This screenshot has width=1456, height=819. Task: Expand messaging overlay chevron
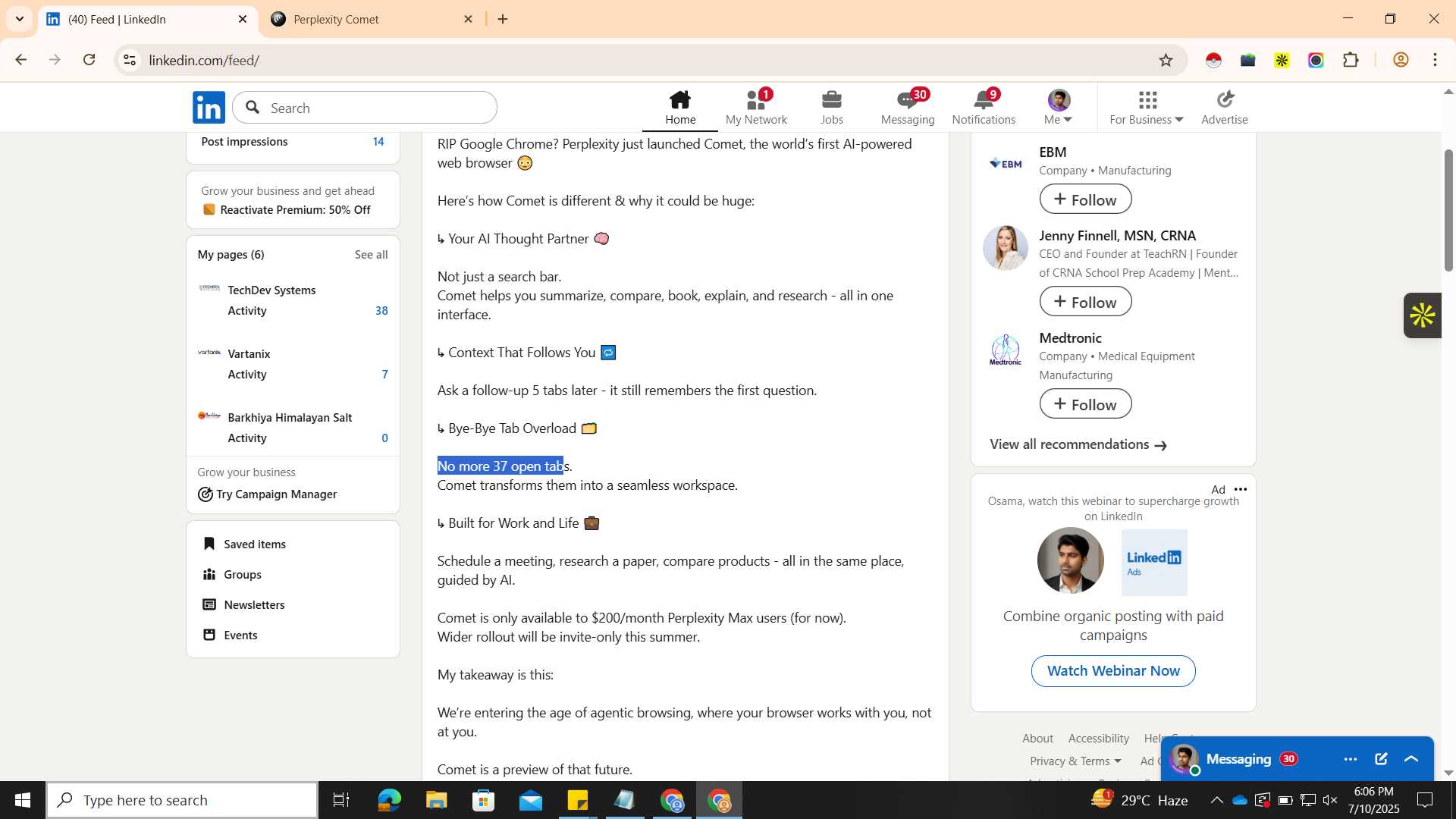click(x=1411, y=759)
